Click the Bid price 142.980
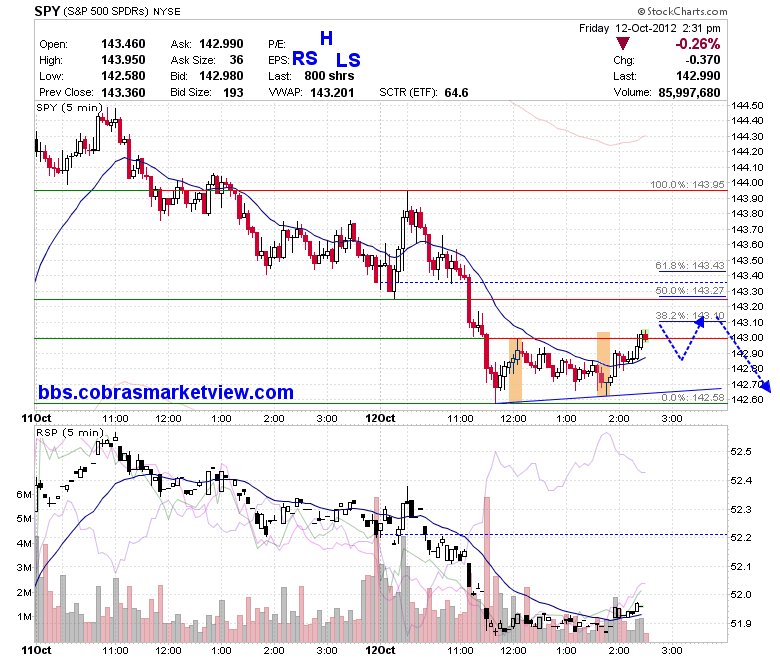 [221, 76]
